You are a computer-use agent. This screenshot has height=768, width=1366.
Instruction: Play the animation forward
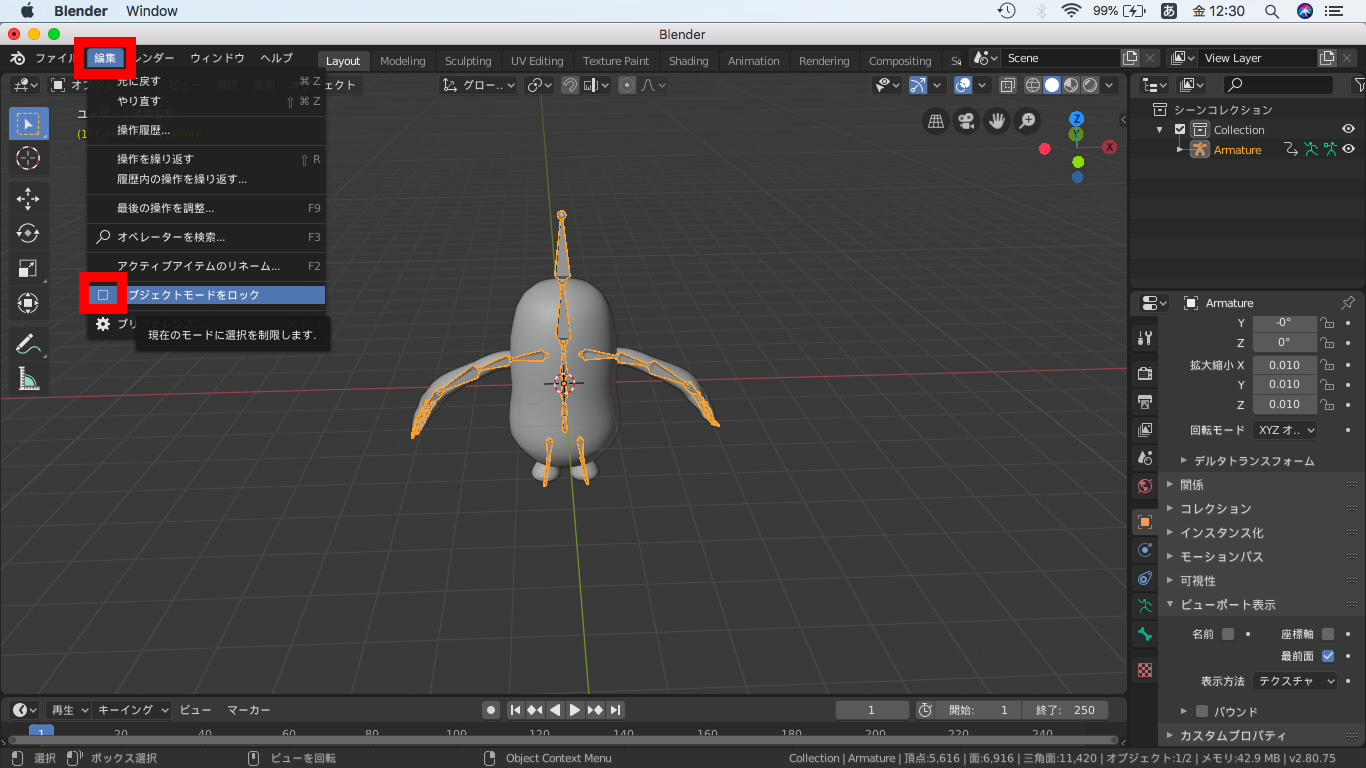[x=575, y=710]
